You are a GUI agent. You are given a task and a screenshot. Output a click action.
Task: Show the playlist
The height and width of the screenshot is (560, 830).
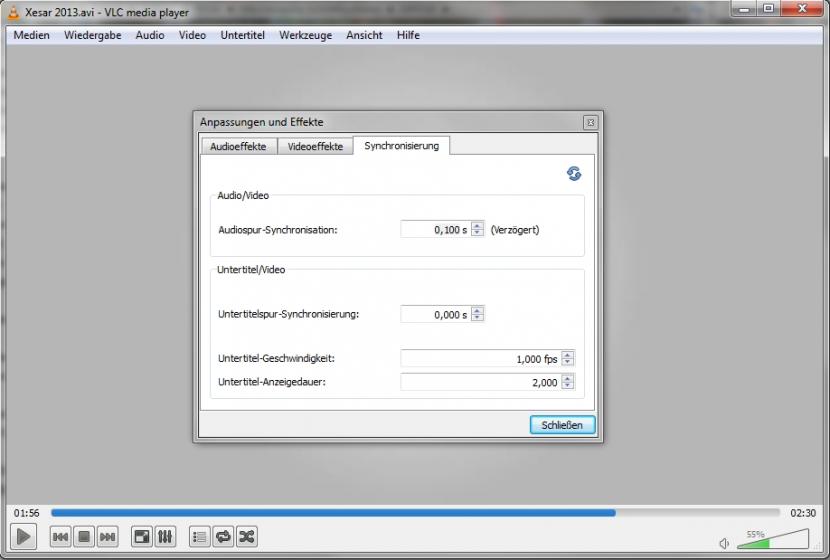[x=200, y=537]
